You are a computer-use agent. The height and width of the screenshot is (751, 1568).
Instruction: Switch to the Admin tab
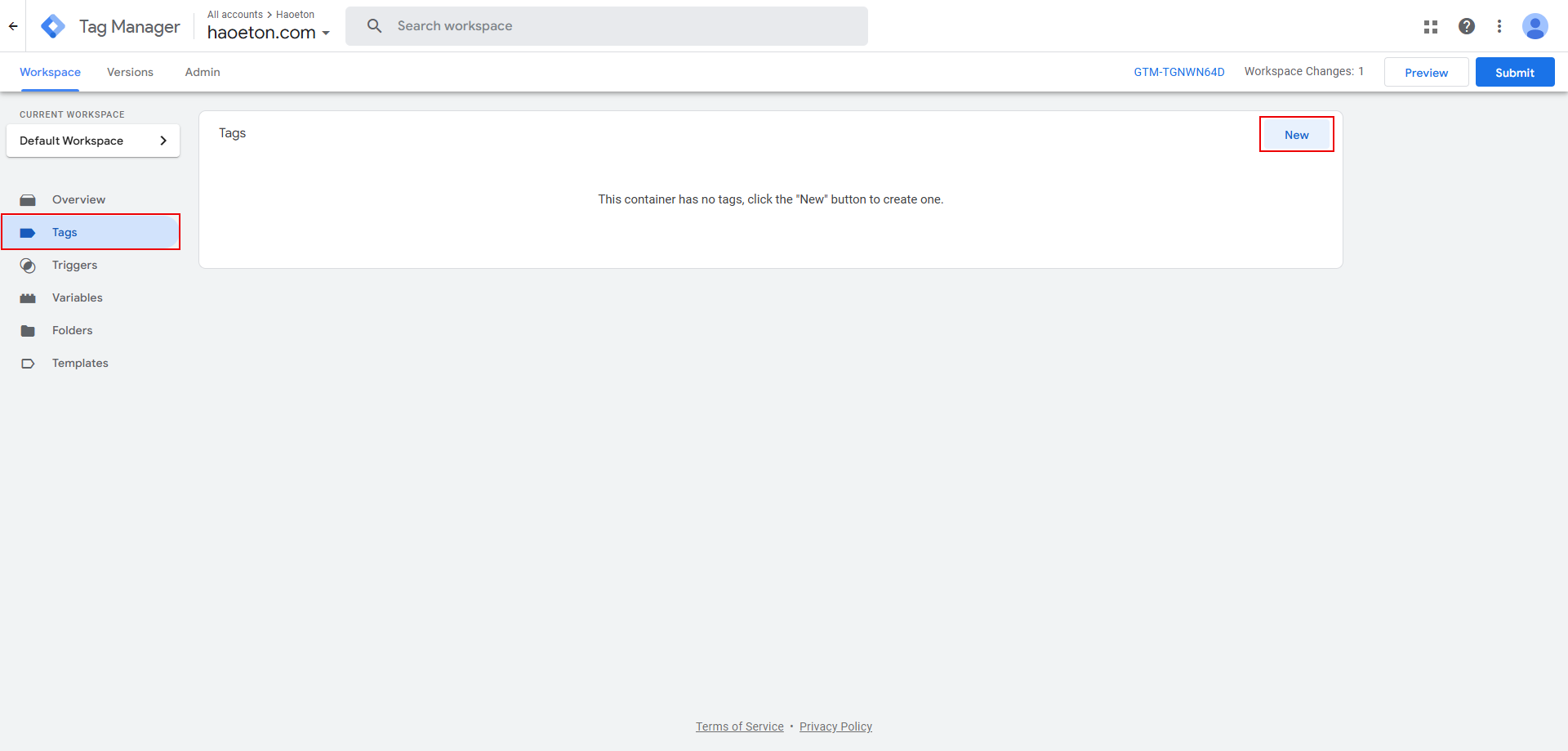point(203,72)
